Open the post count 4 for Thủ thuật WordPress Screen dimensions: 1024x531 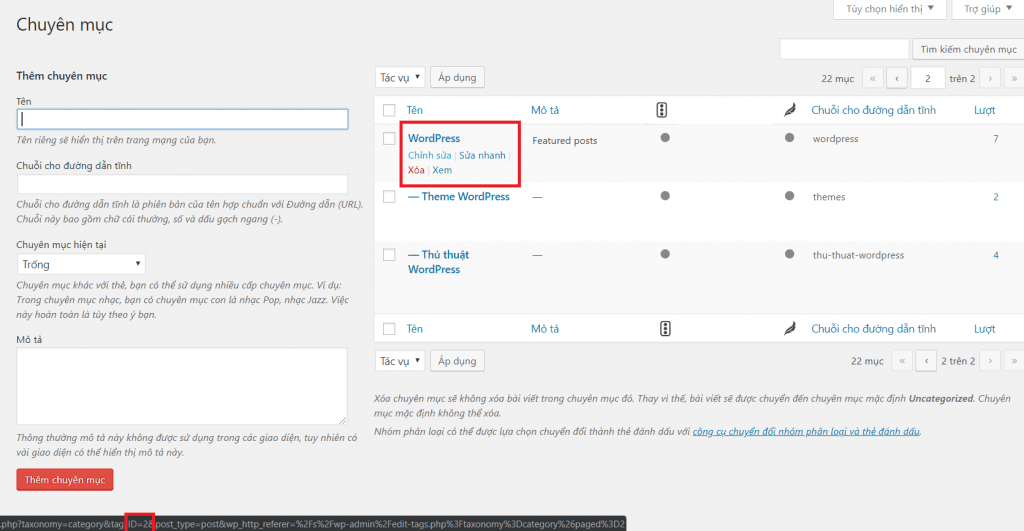click(x=995, y=255)
